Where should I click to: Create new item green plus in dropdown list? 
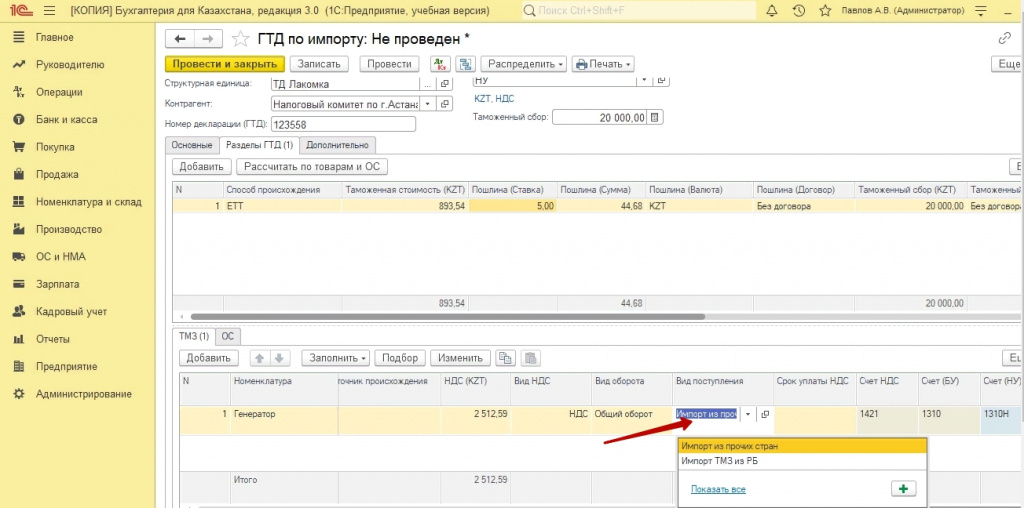904,489
